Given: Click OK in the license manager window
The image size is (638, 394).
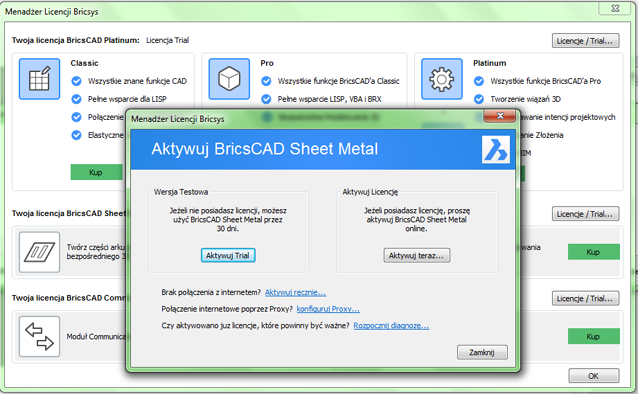Looking at the screenshot, I should pos(594,376).
